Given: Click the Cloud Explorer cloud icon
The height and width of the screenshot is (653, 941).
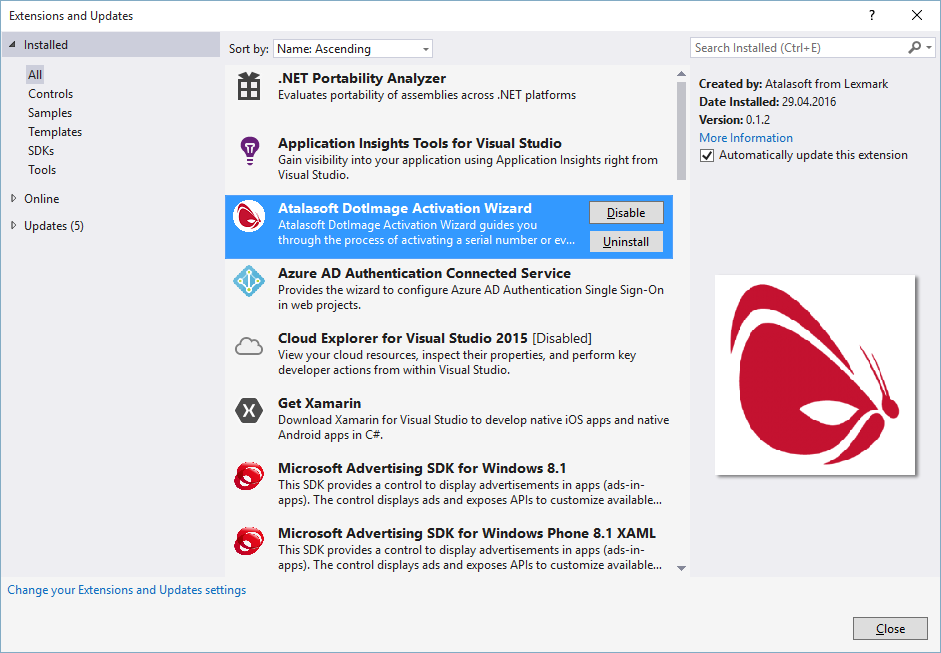Looking at the screenshot, I should click(x=248, y=346).
